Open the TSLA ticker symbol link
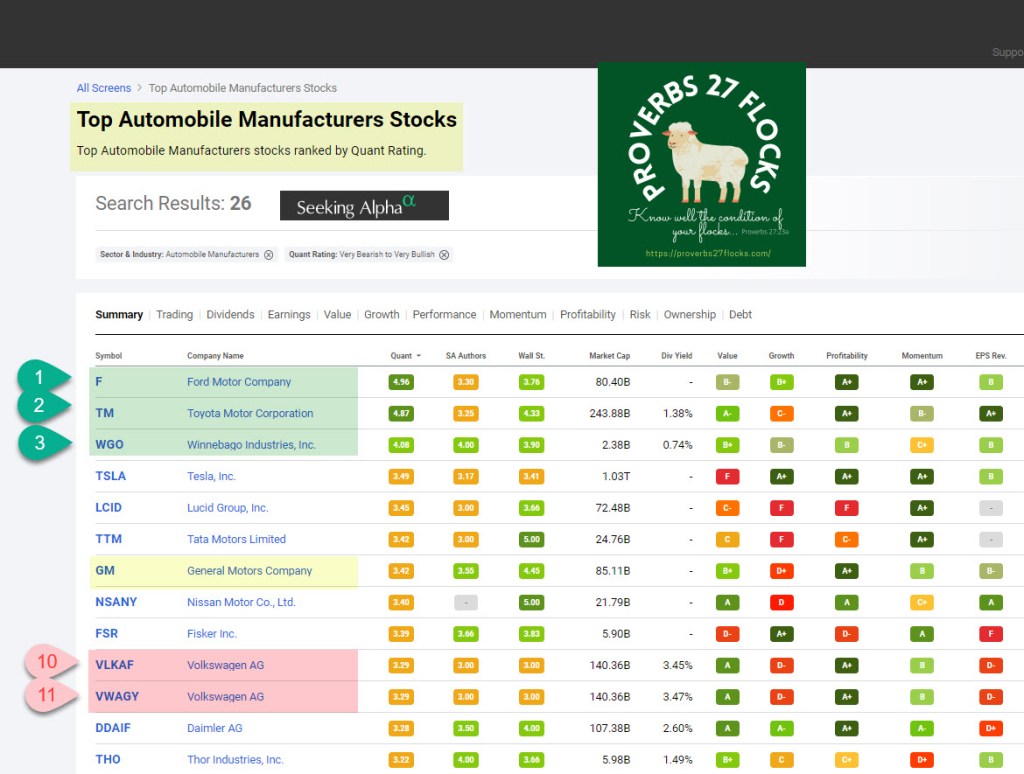Viewport: 1024px width, 774px height. tap(110, 476)
